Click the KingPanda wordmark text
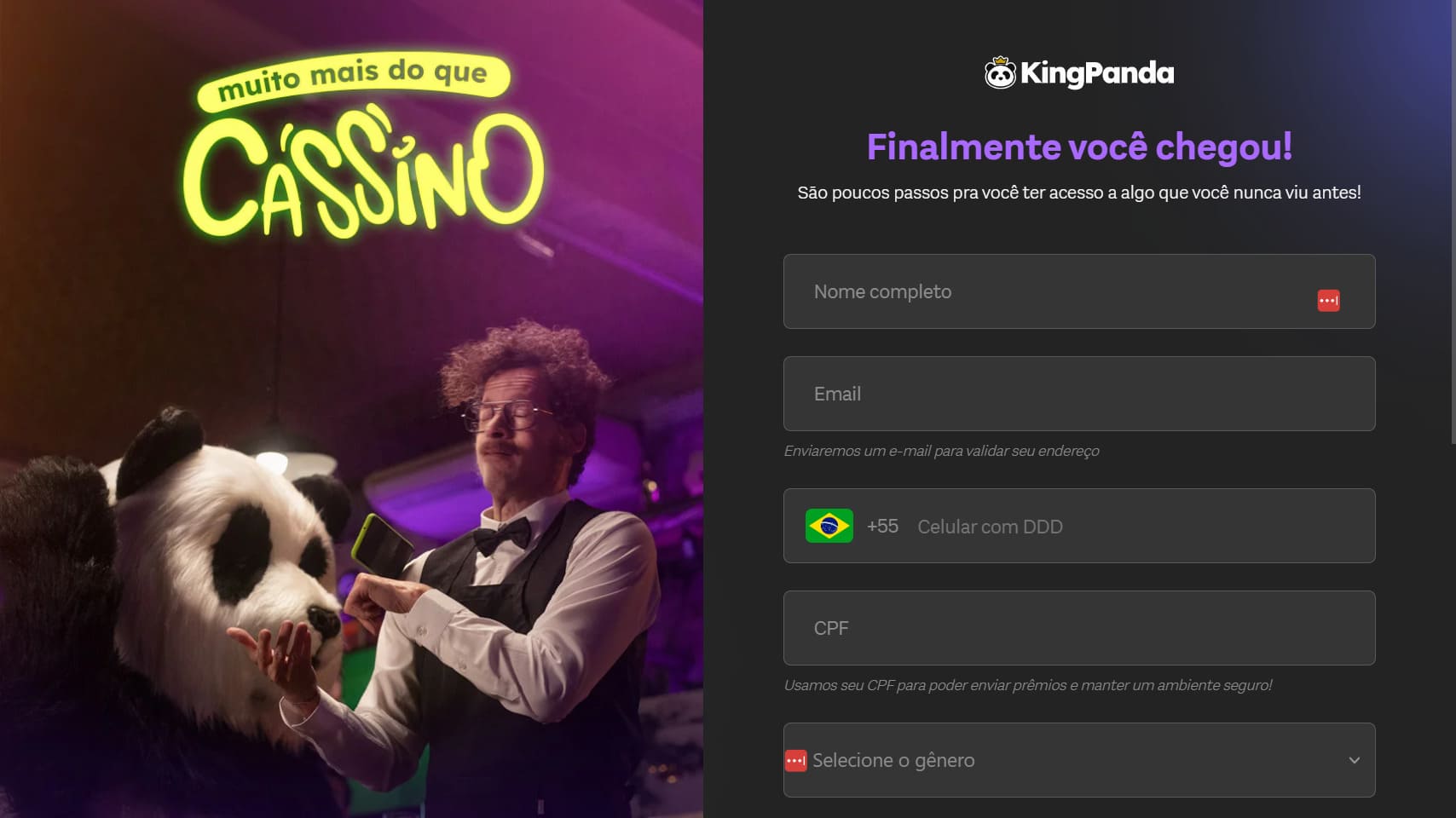 pos(1097,73)
